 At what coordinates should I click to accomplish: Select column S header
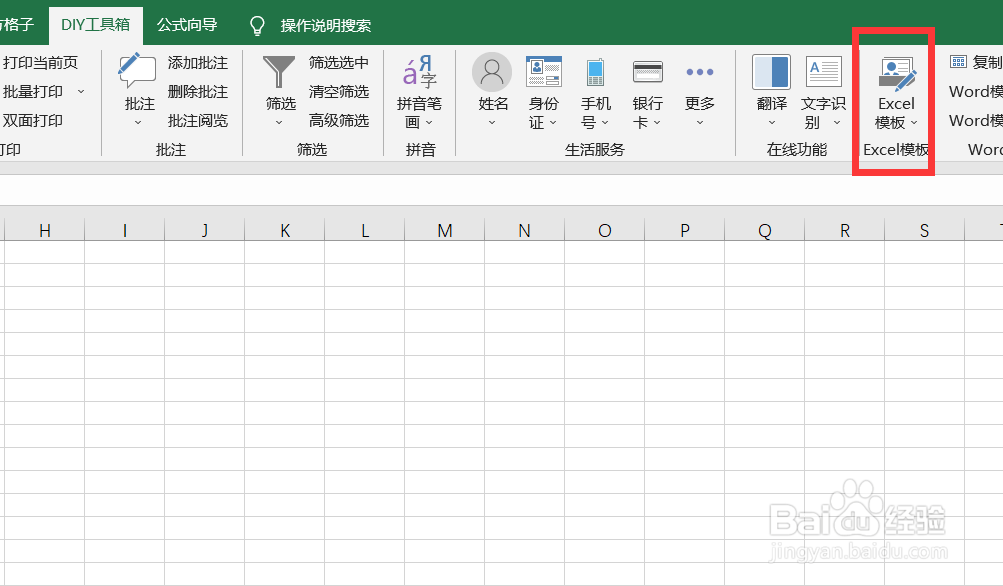pyautogui.click(x=924, y=230)
